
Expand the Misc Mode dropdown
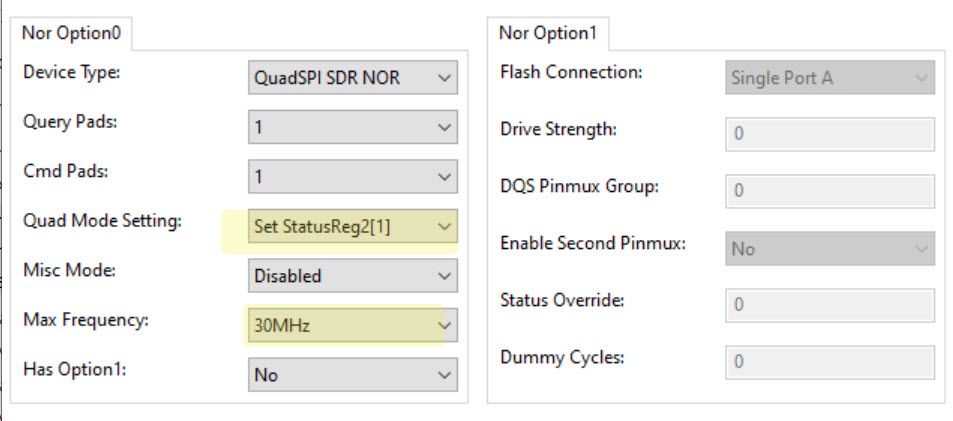(x=353, y=276)
